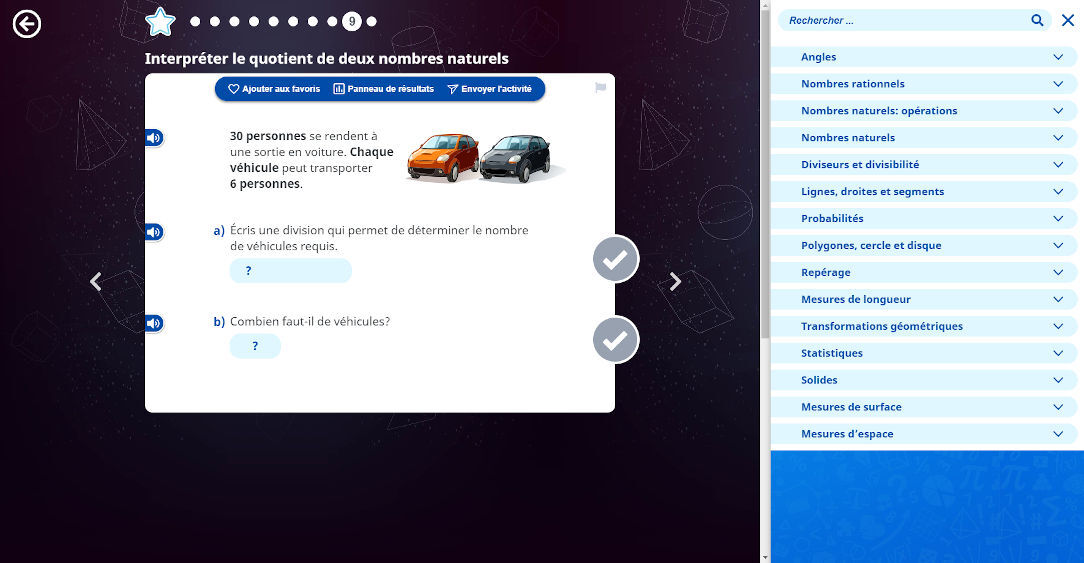Expand Lignes, droites et segments chevron
1084x563 pixels.
tap(1058, 192)
